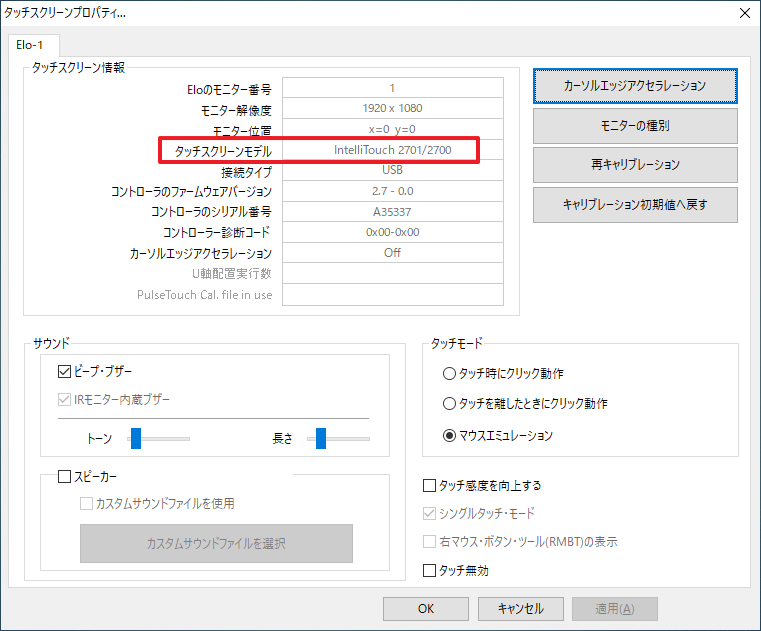Screen dimensions: 761x631
Task: Select タッチ時にクリック動作 radio button
Action: pos(448,373)
